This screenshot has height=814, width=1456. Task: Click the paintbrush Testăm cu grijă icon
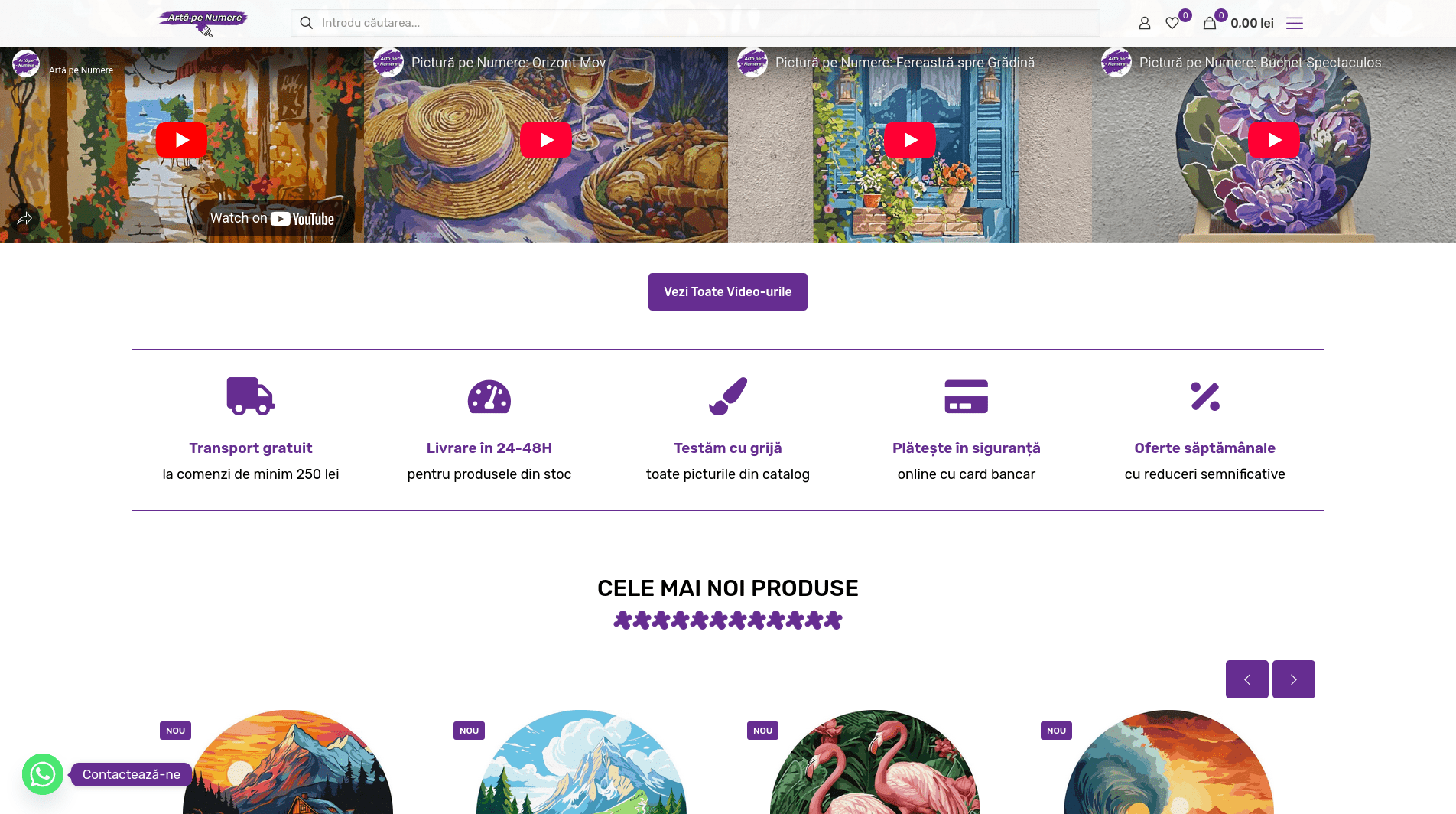(727, 396)
